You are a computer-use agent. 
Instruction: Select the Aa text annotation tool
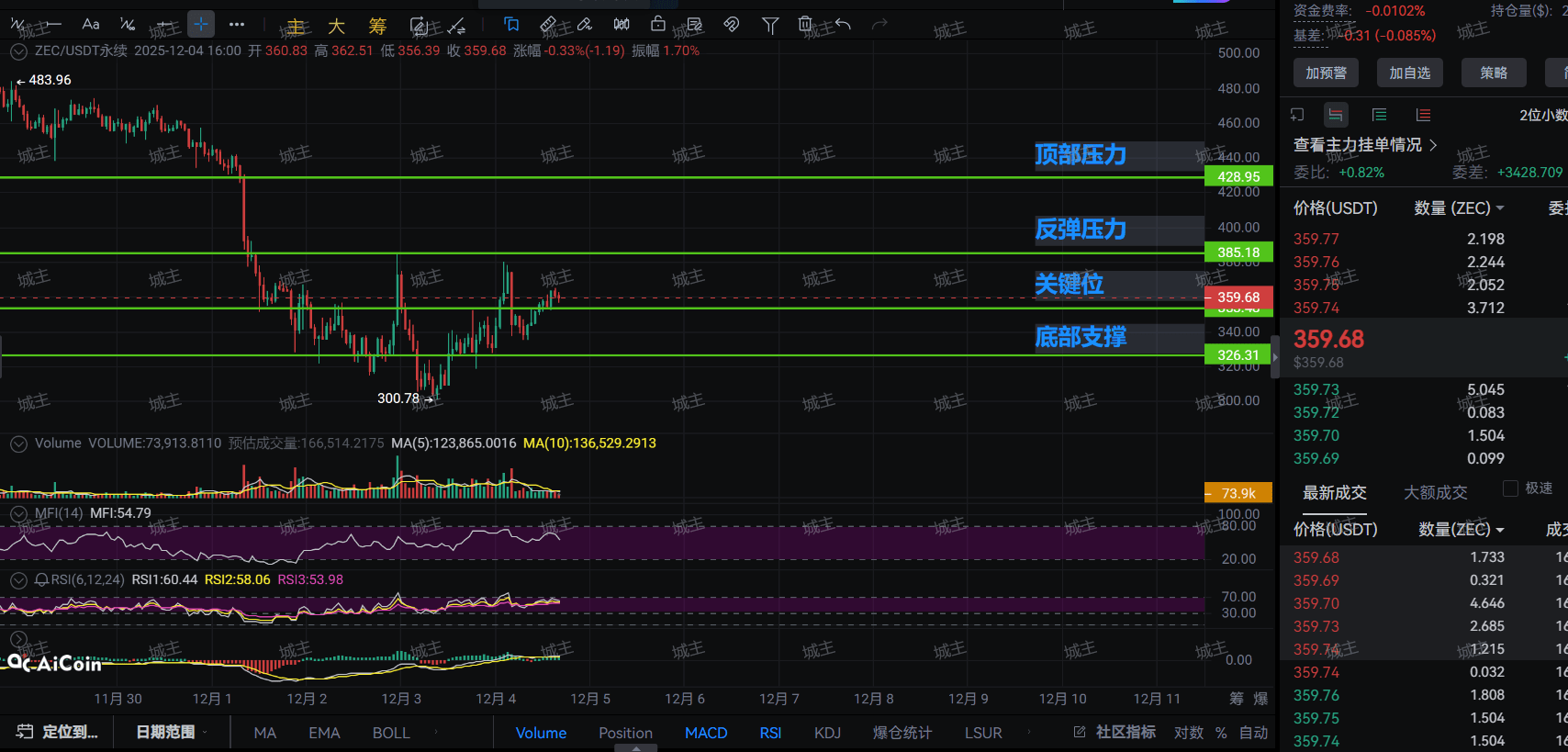point(90,24)
